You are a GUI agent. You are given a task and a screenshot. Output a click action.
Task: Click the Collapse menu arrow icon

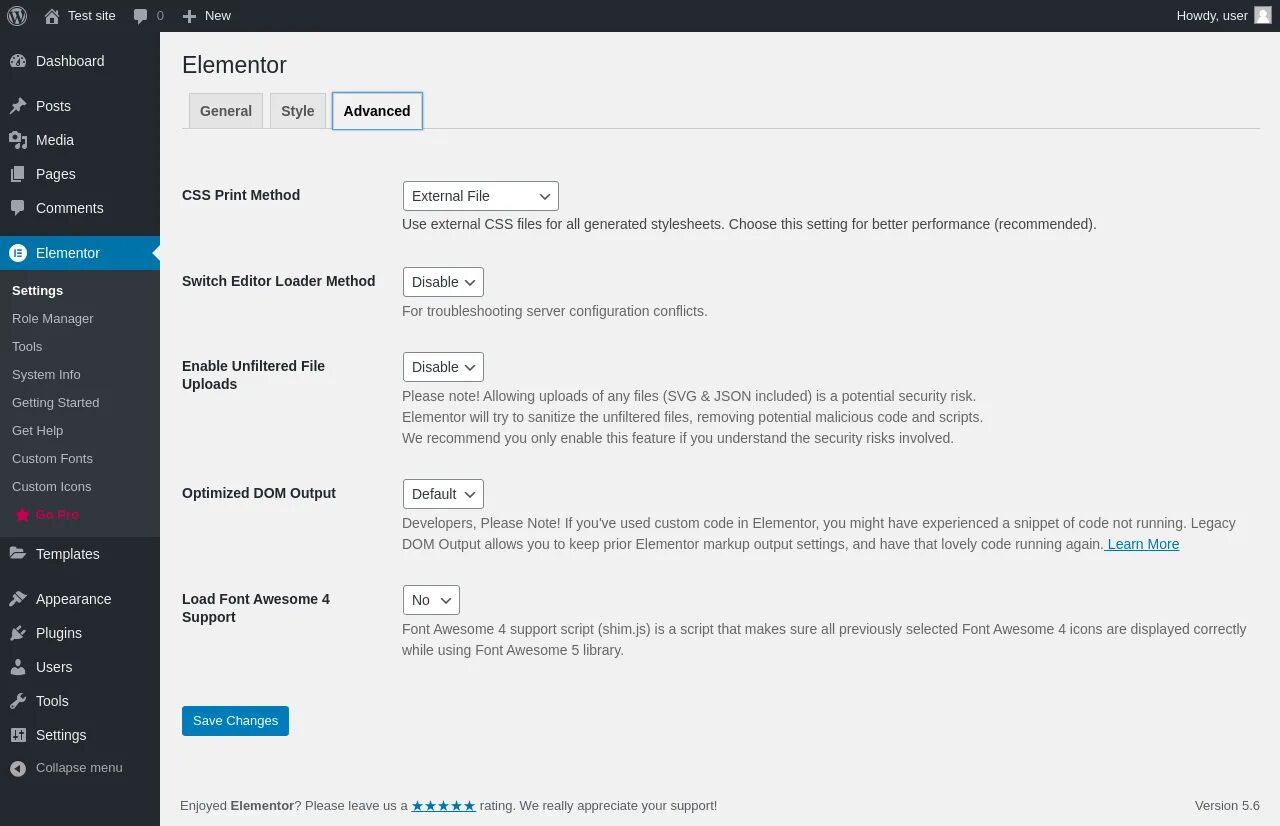[x=18, y=768]
